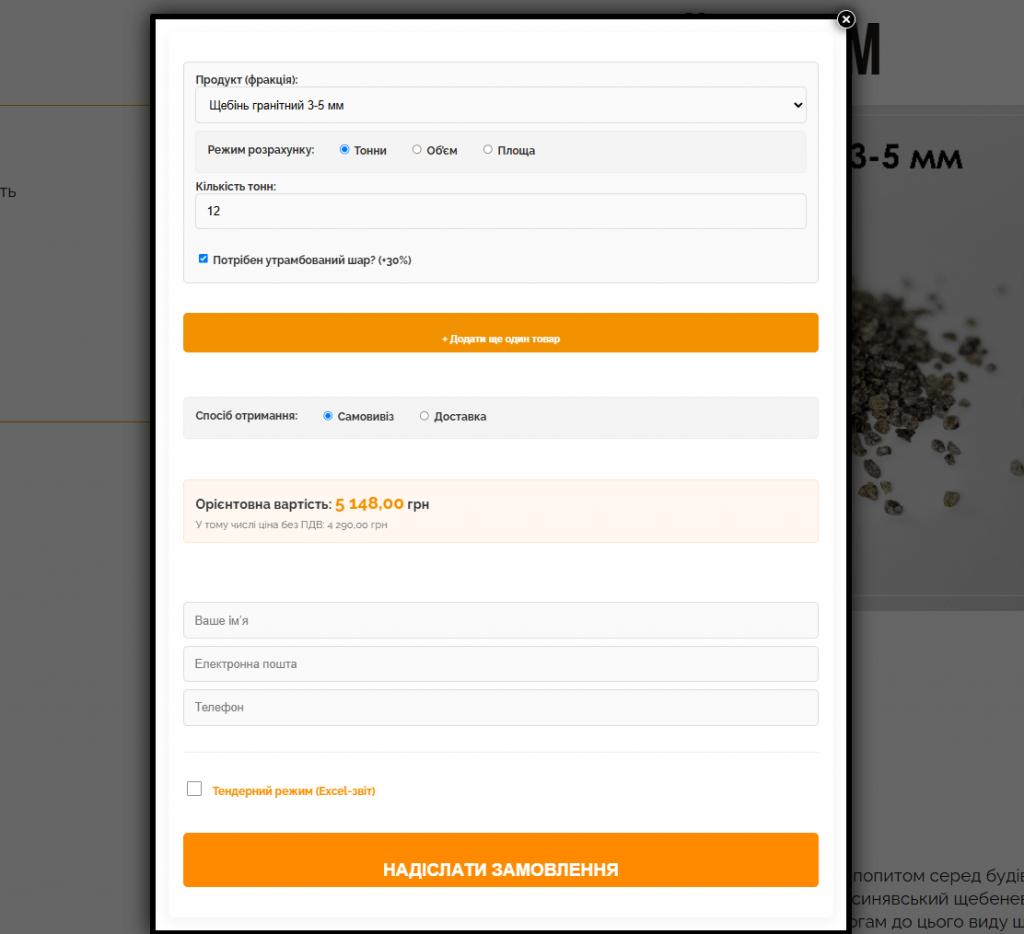Open the Продукт (фракція) dropdown

coord(501,105)
